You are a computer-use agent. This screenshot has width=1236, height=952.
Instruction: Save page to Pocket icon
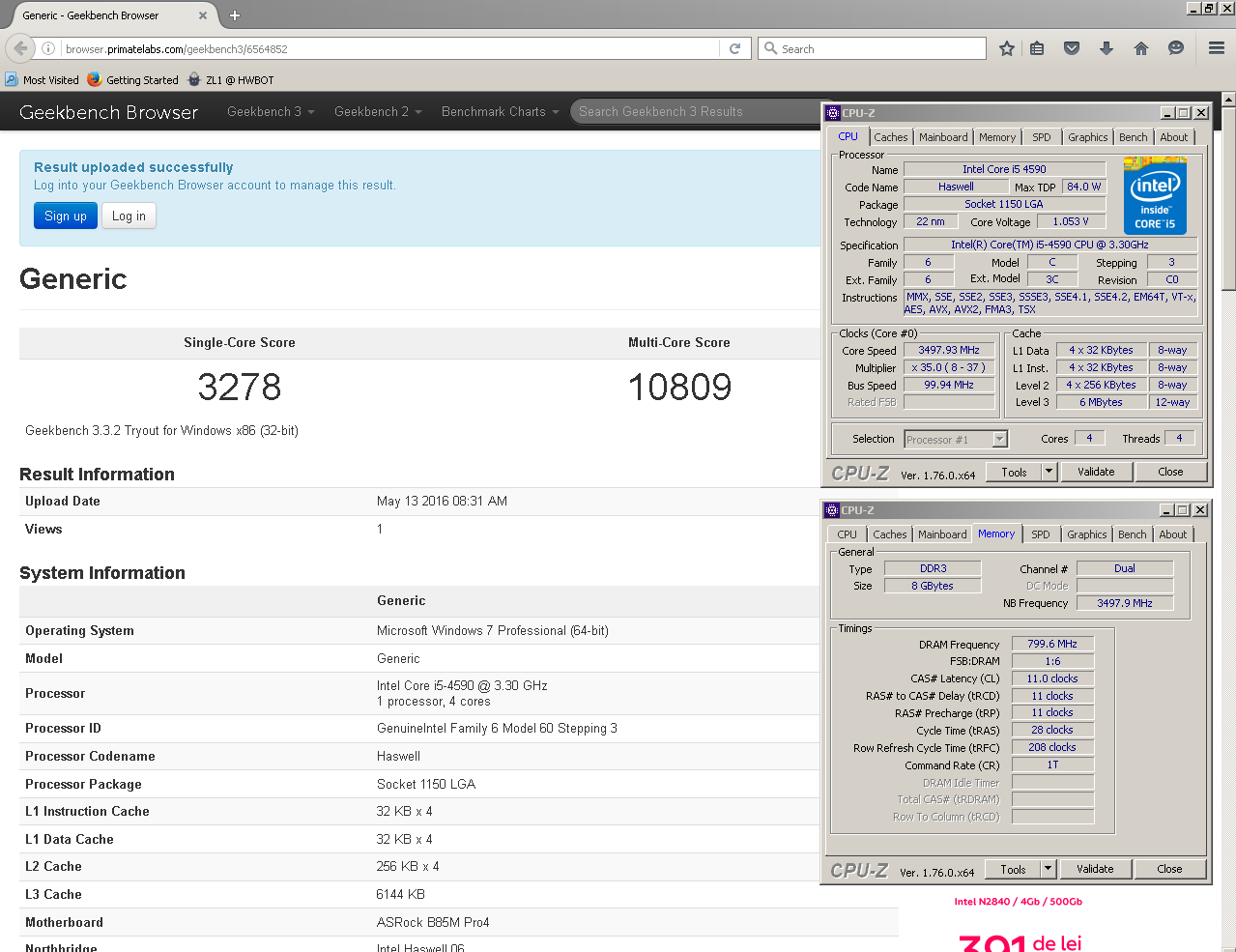click(x=1072, y=48)
